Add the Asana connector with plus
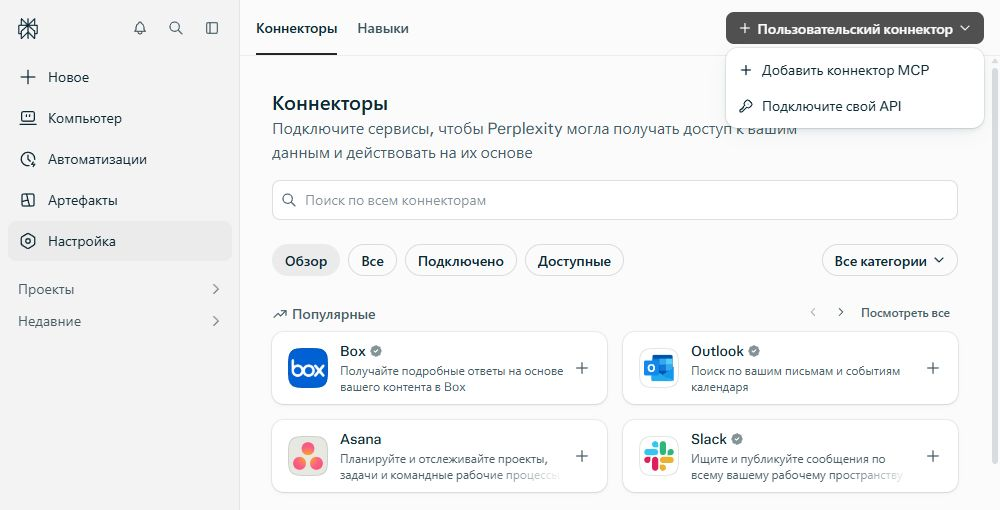Viewport: 1000px width, 510px height. click(x=582, y=456)
